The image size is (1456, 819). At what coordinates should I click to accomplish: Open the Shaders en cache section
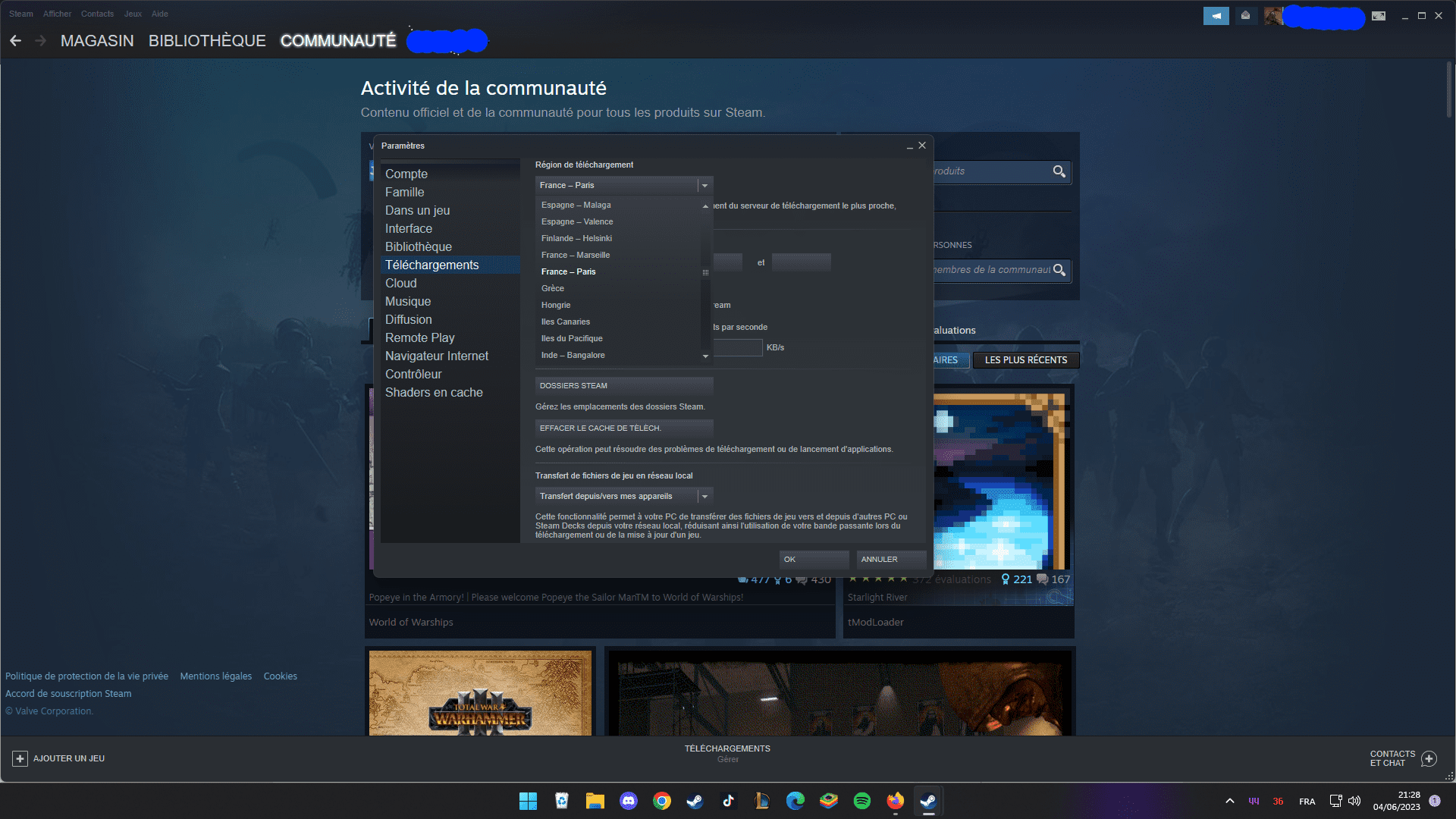coord(434,392)
